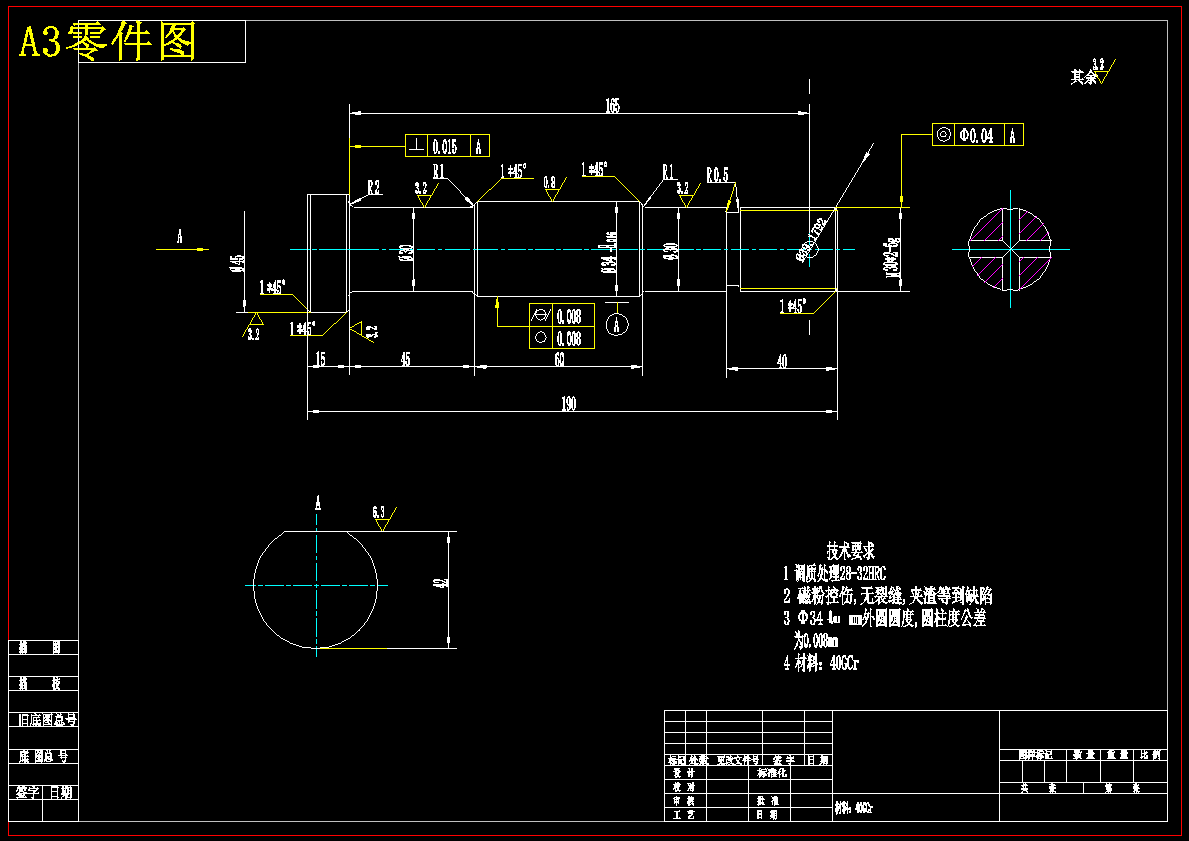The height and width of the screenshot is (841, 1189).
Task: Click the concentricity tolerance "Φ0.04"
Action: pos(976,136)
